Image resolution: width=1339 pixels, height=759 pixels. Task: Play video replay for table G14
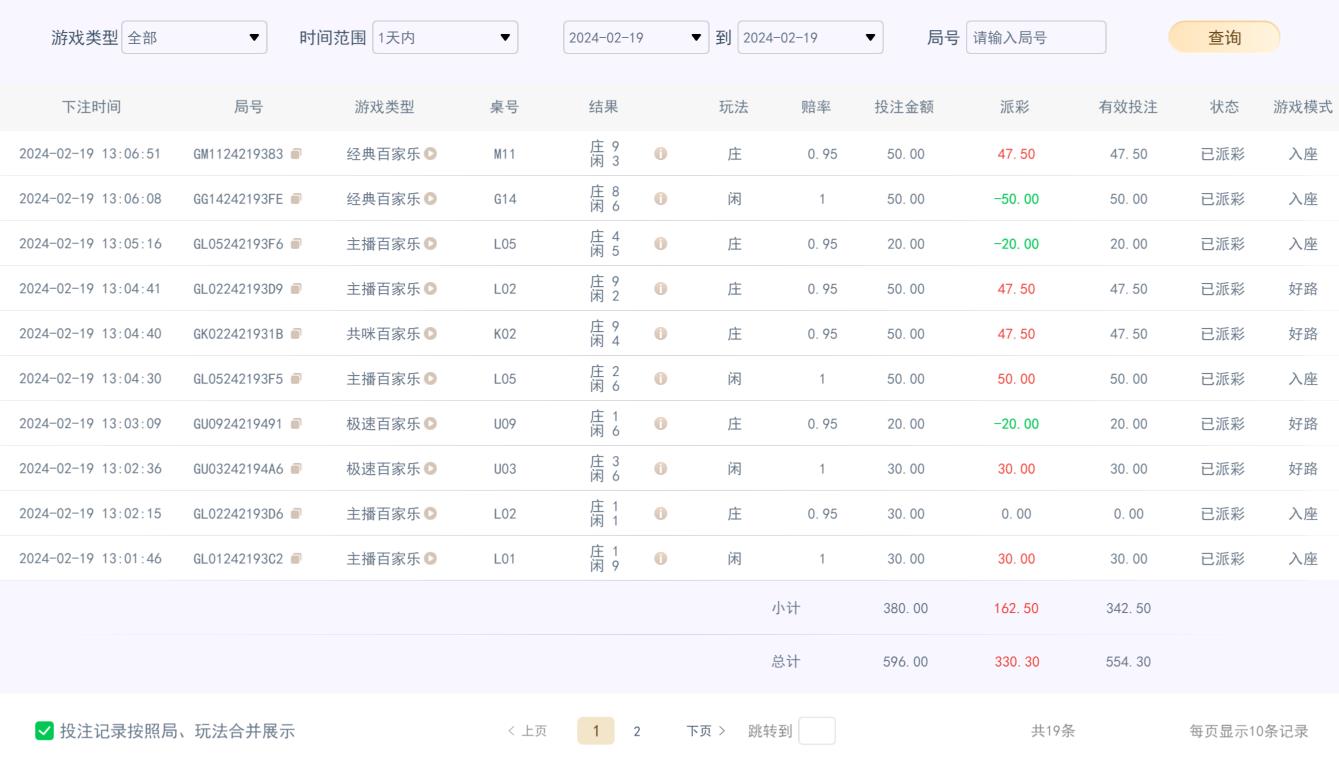(431, 199)
